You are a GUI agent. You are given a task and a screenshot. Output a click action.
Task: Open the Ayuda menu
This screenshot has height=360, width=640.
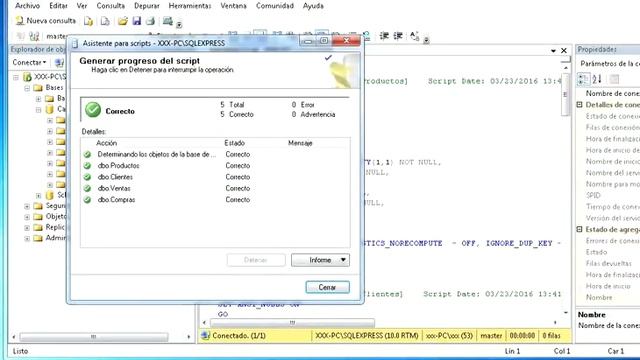point(313,6)
